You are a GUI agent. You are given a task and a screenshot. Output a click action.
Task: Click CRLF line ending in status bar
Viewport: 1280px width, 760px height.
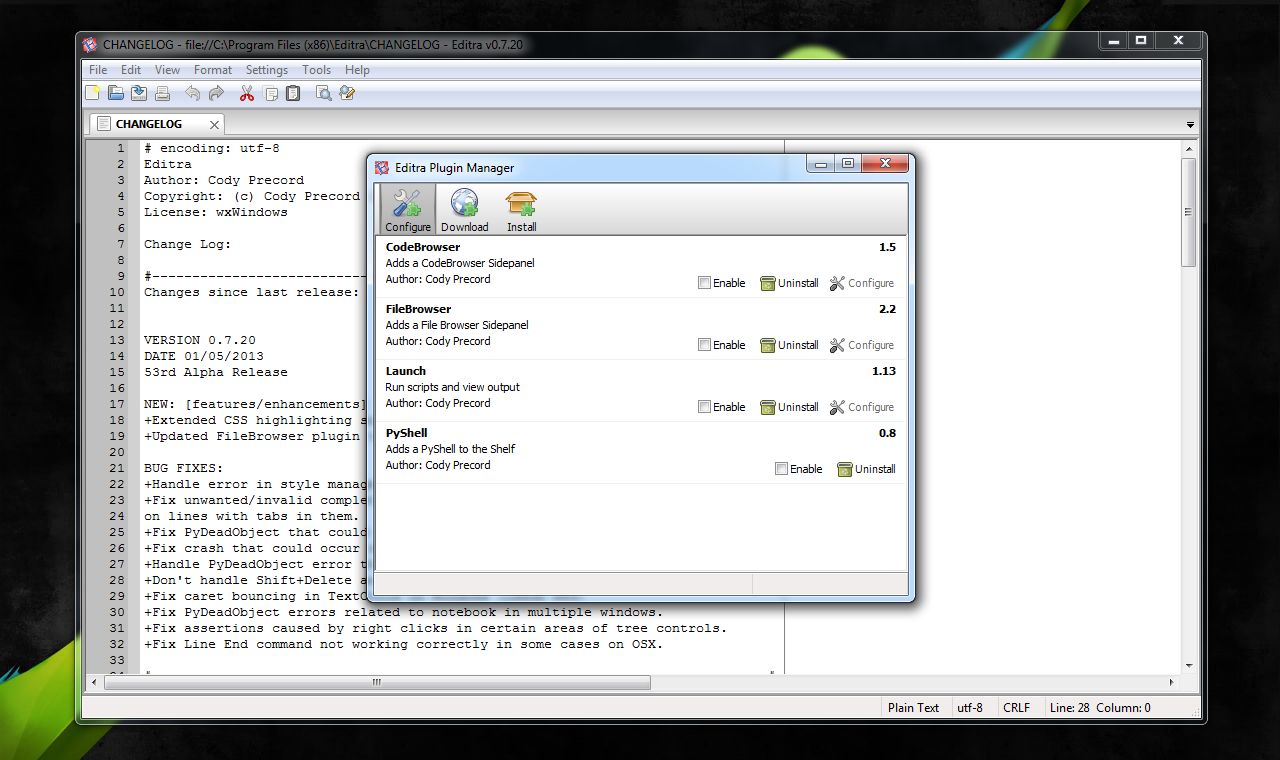click(x=1016, y=707)
